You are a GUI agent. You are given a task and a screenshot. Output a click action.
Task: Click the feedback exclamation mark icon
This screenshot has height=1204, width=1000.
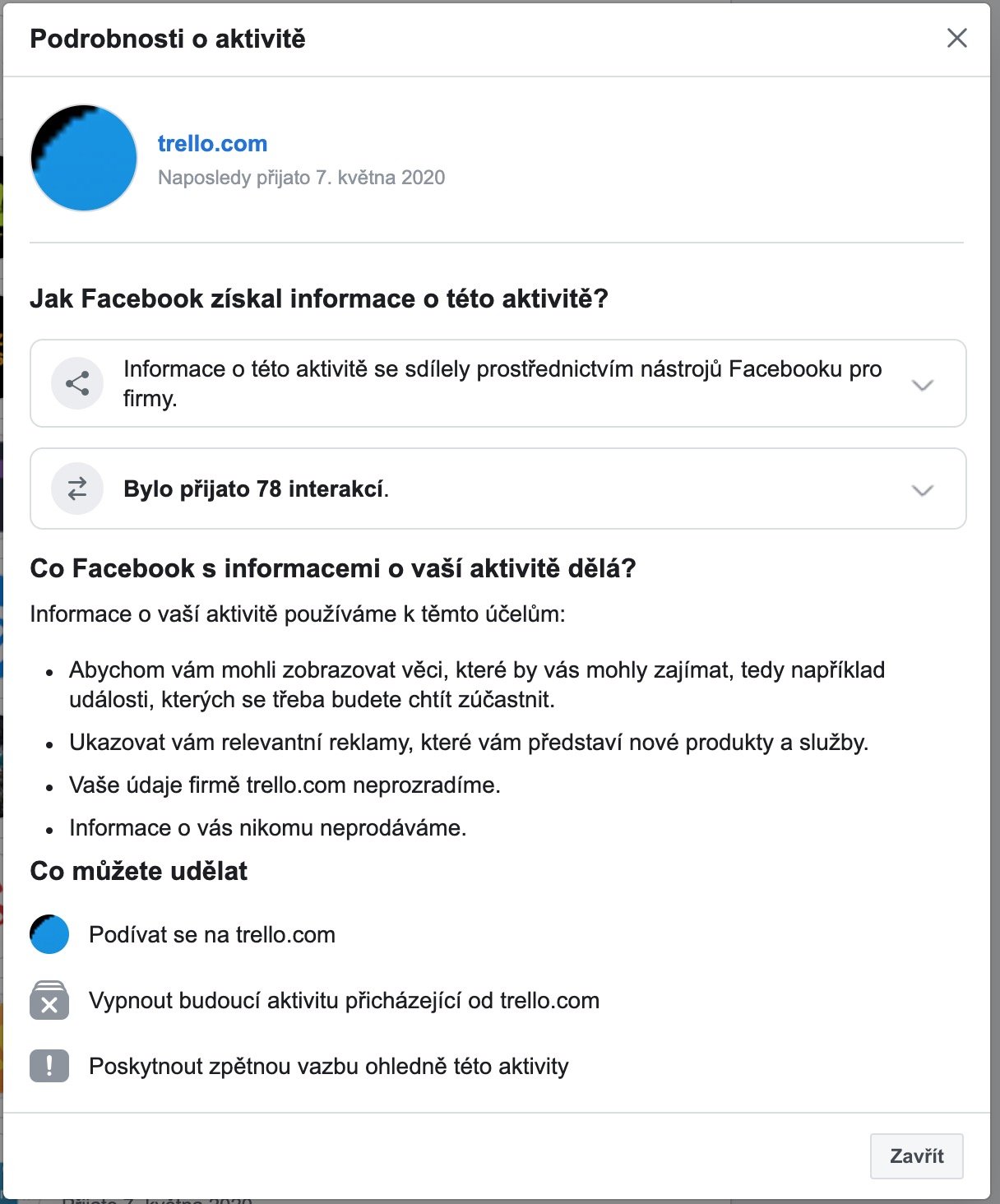coord(49,1066)
